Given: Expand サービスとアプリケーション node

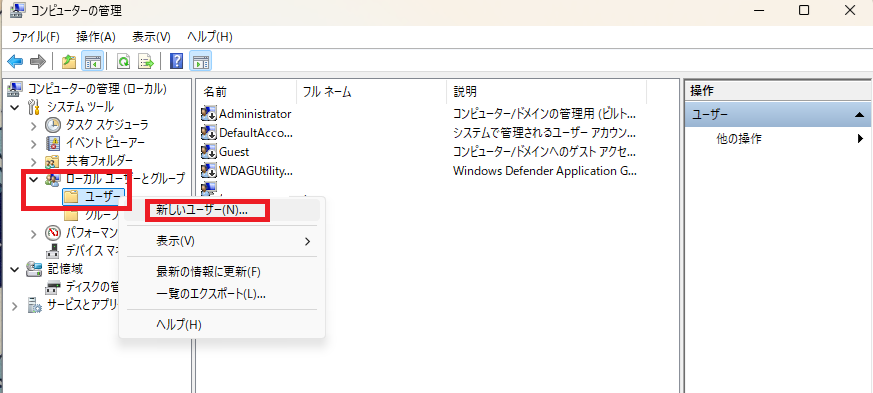Looking at the screenshot, I should click(15, 305).
